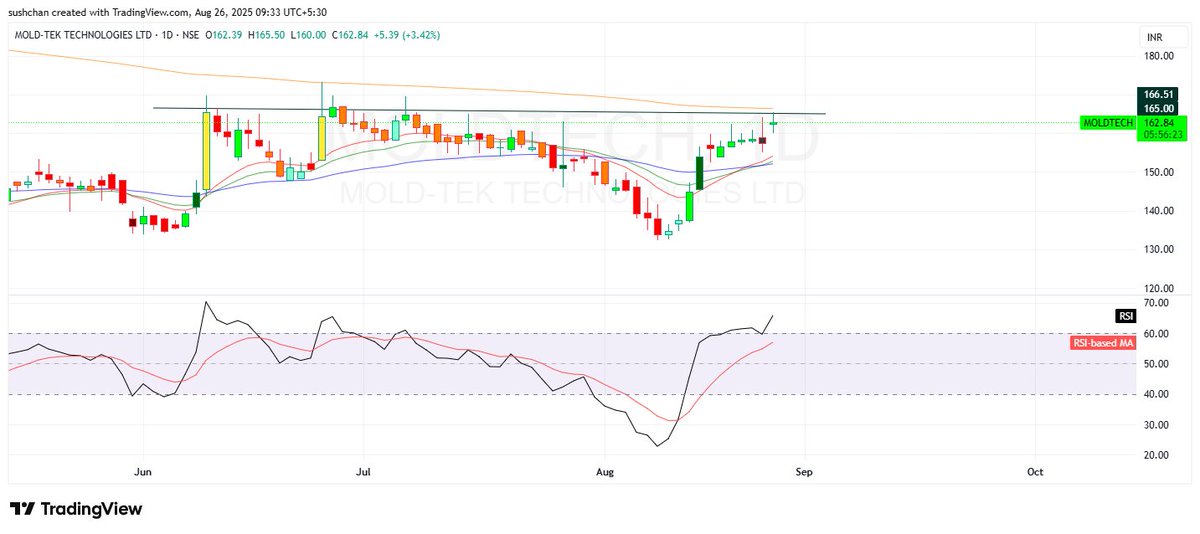
Task: Click the INR currency label
Action: point(1155,37)
